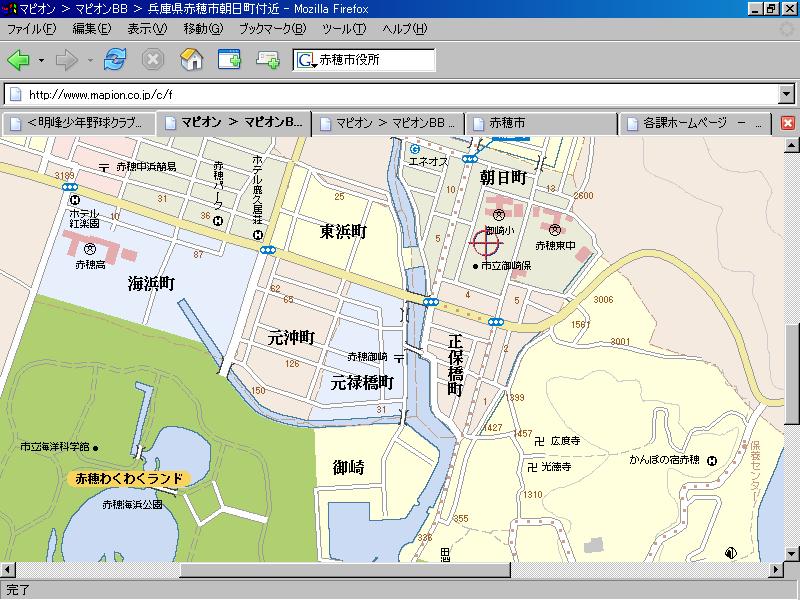The height and width of the screenshot is (600, 800).
Task: Open the Home page icon
Action: (x=192, y=60)
